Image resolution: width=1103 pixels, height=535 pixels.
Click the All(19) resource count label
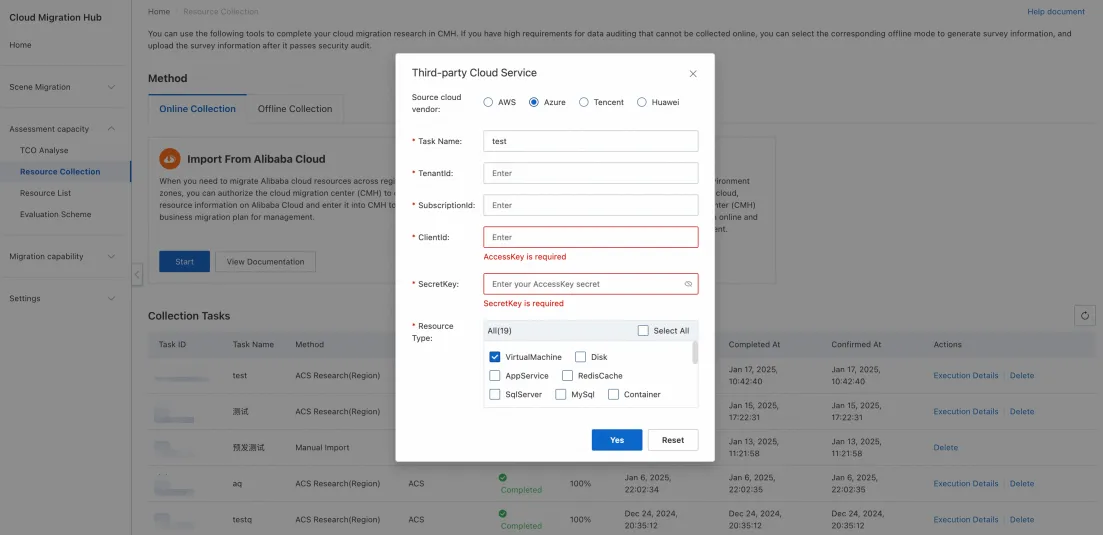click(x=499, y=330)
